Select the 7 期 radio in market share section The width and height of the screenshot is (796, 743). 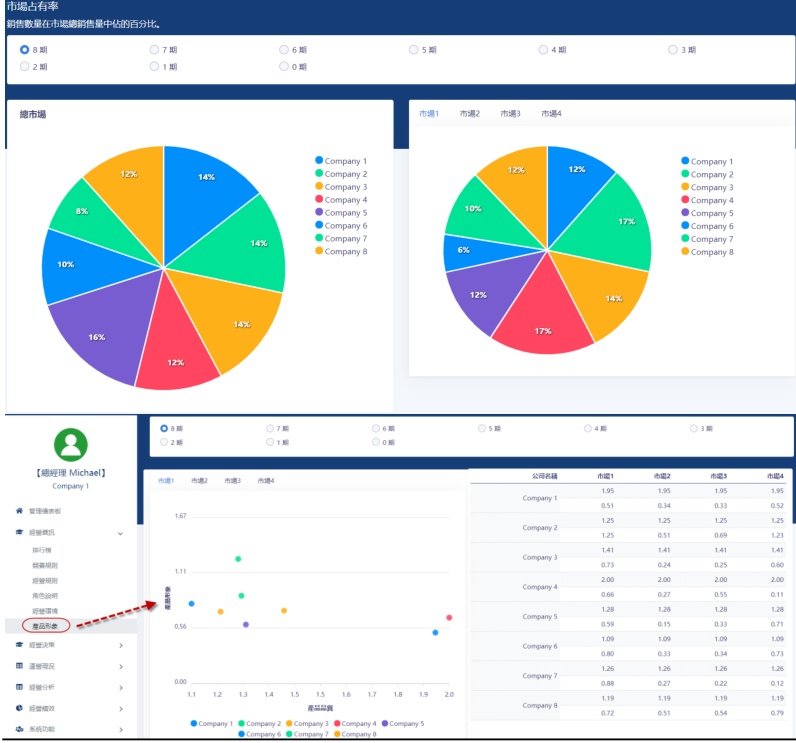154,49
